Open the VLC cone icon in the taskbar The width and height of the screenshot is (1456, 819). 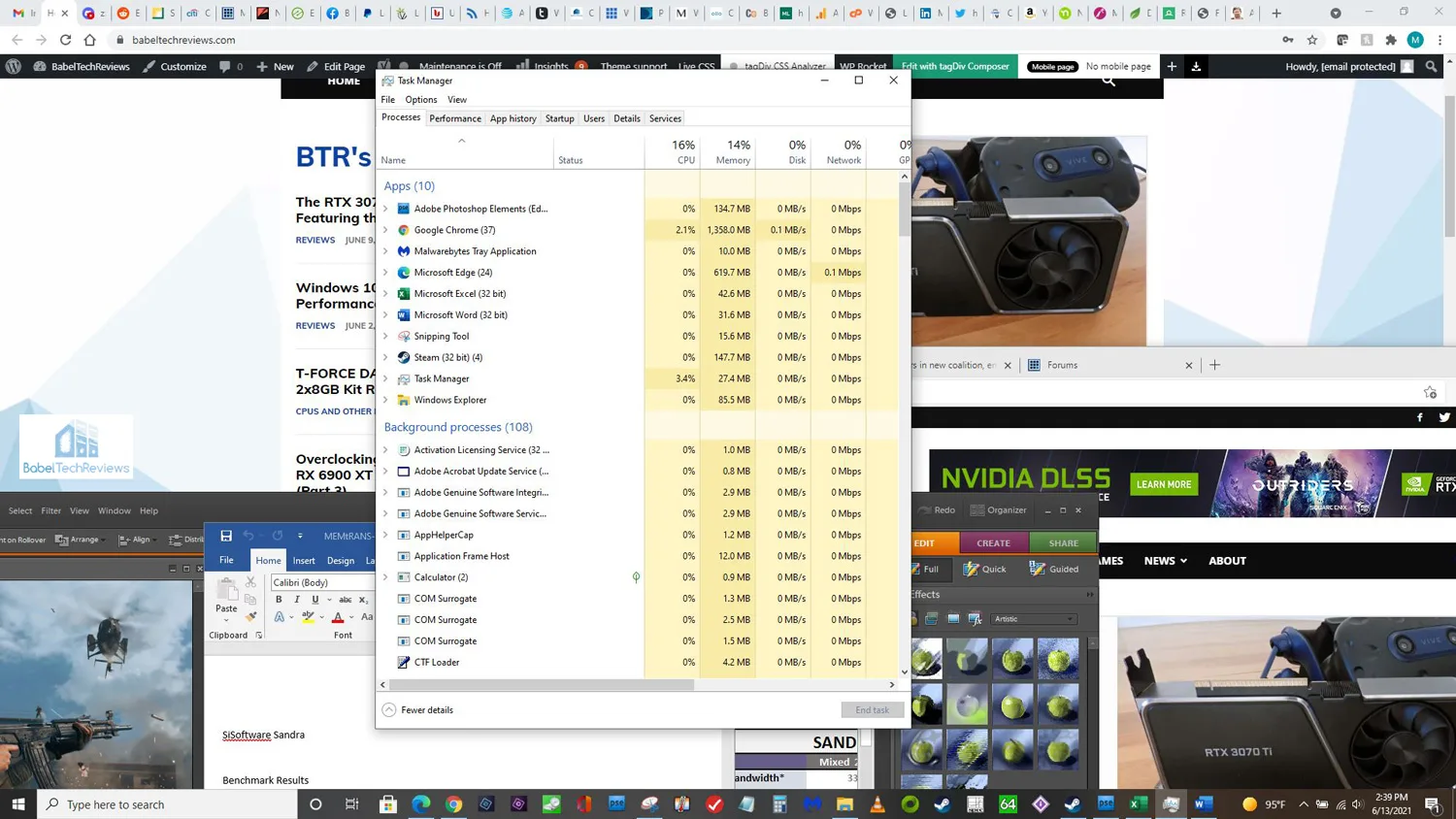pyautogui.click(x=877, y=804)
